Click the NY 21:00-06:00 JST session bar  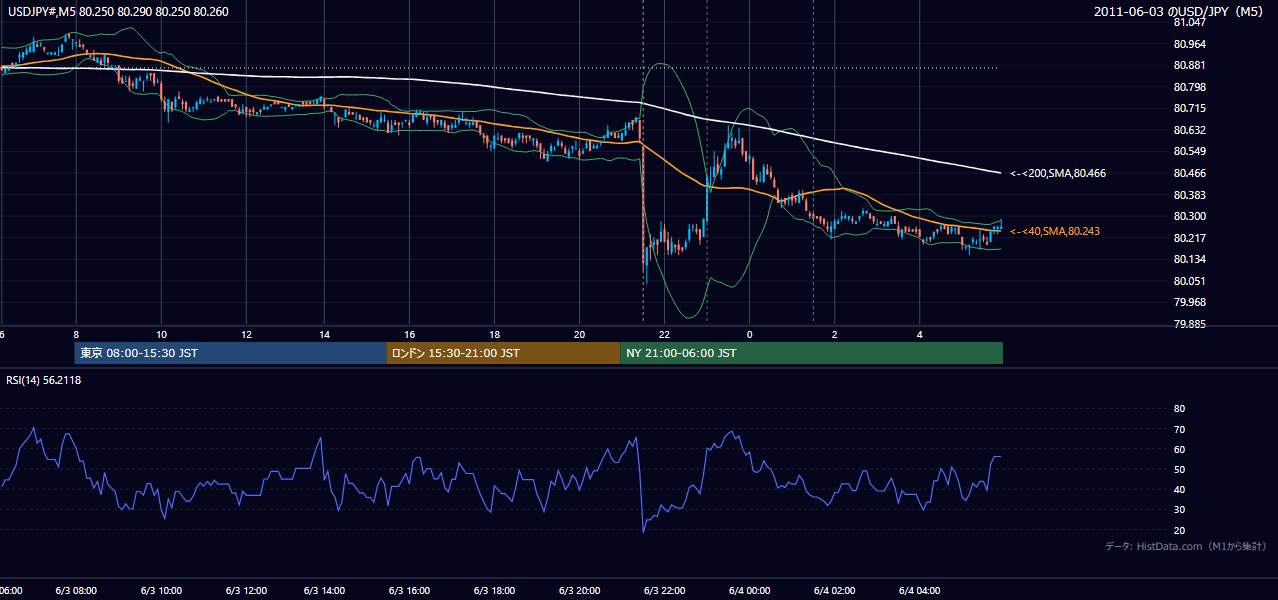(811, 353)
